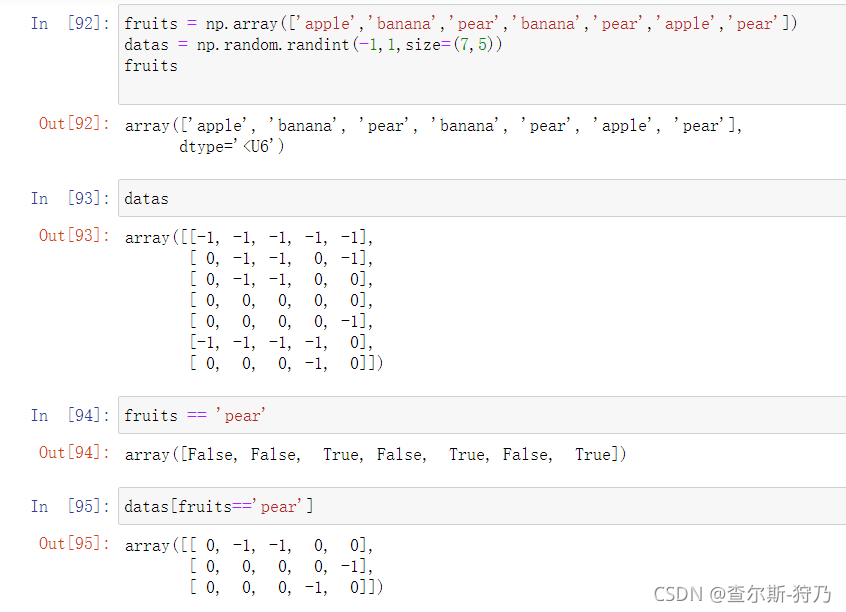Click the In [95] prompt label

pos(70,506)
